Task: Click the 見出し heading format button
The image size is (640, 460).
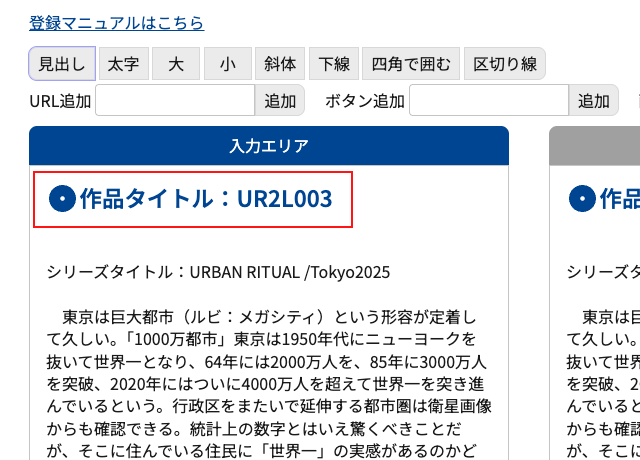Action: tap(62, 64)
